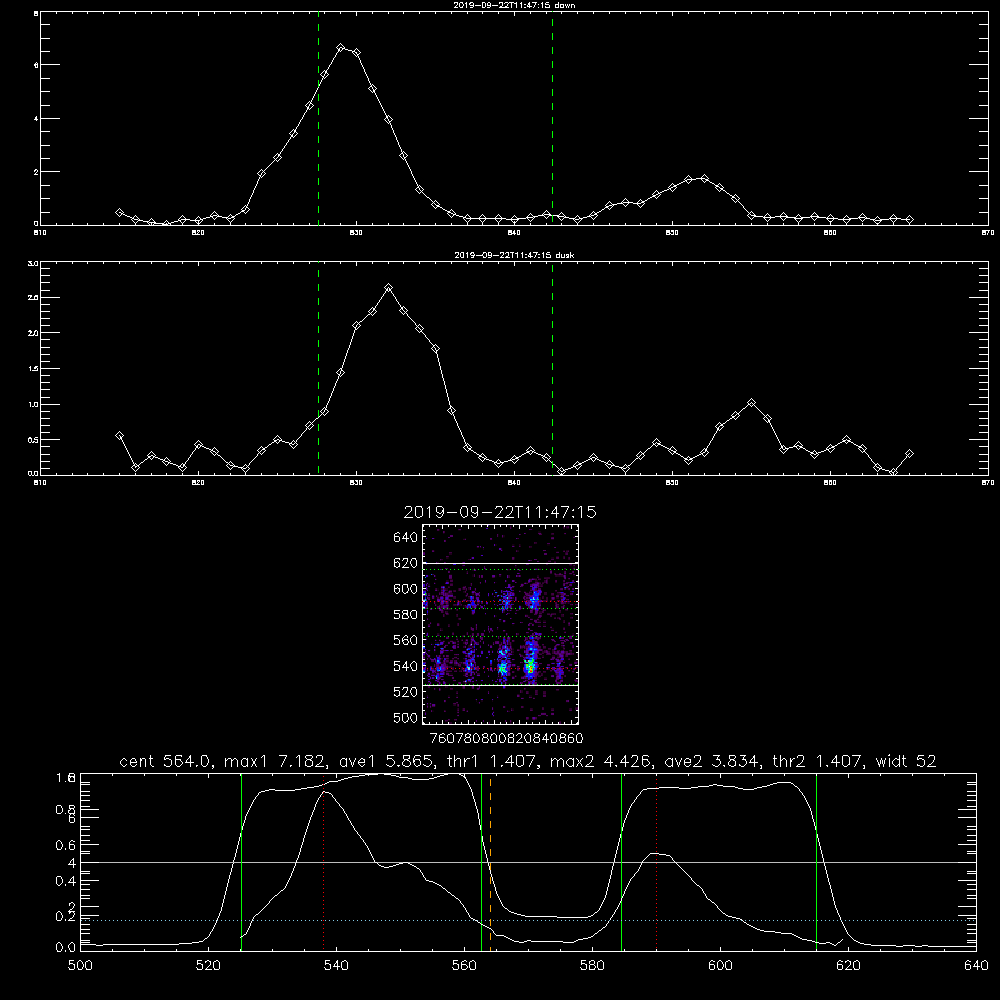The height and width of the screenshot is (1000, 1000).
Task: Click the left green dashed line in the dawn plot
Action: (318, 121)
